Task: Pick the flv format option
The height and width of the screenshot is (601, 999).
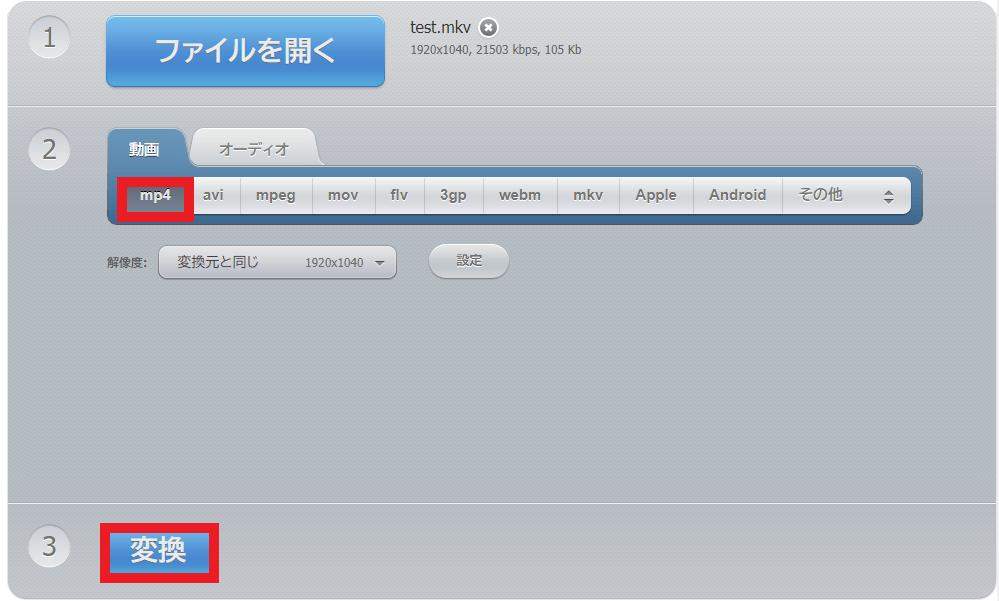Action: [399, 195]
